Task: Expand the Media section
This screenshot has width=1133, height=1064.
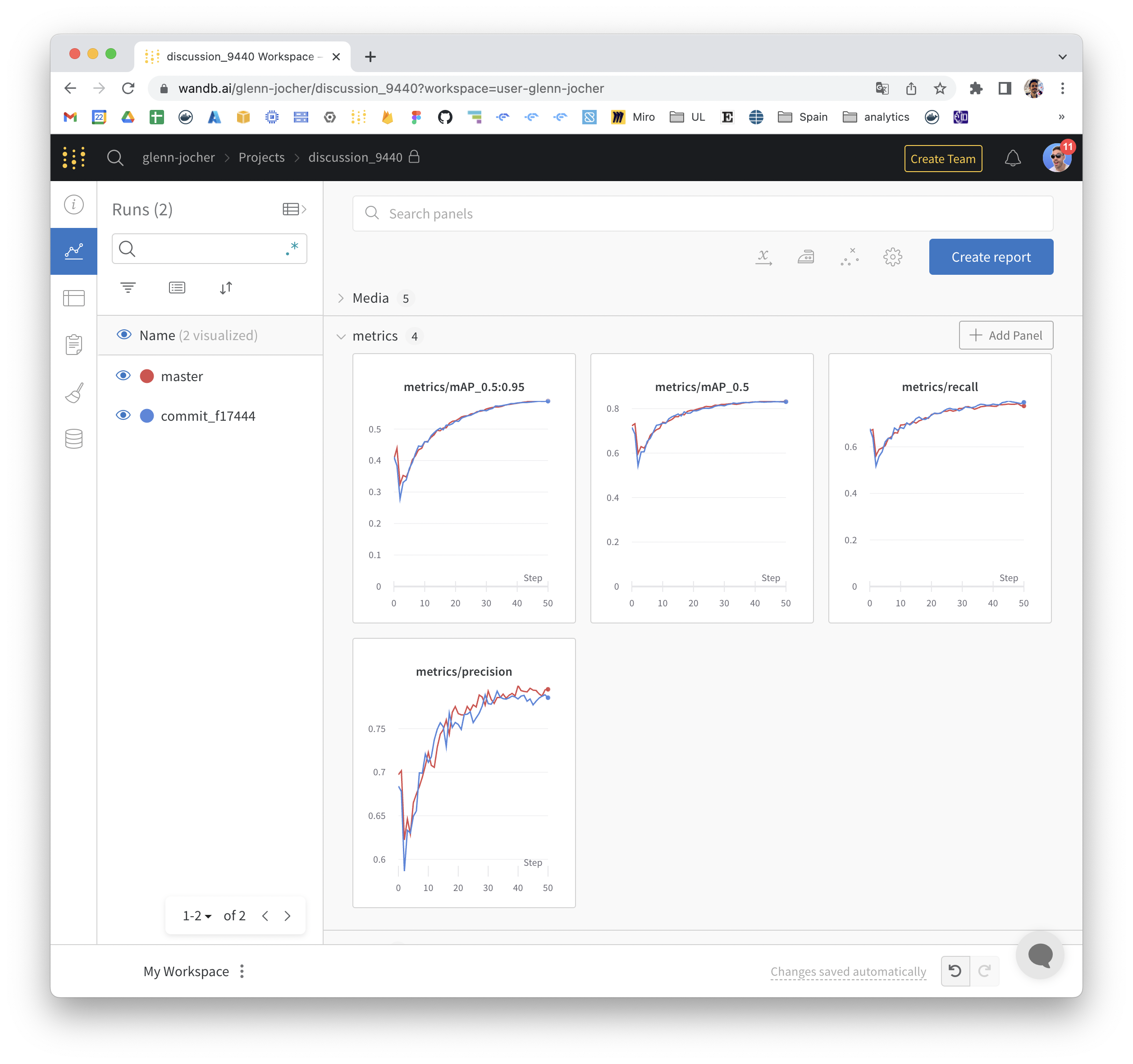Action: [341, 298]
